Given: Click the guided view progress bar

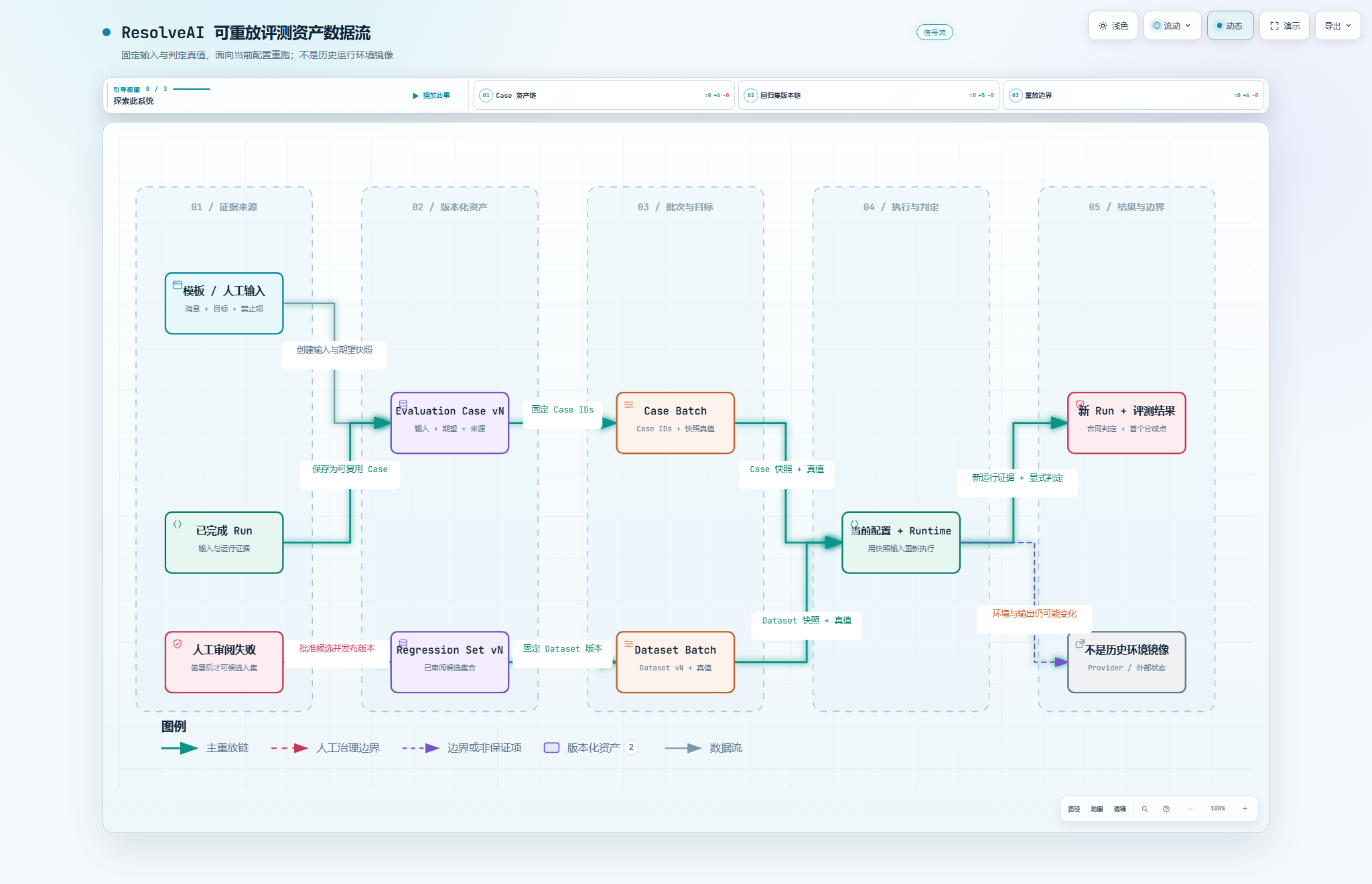Looking at the screenshot, I should point(192,89).
